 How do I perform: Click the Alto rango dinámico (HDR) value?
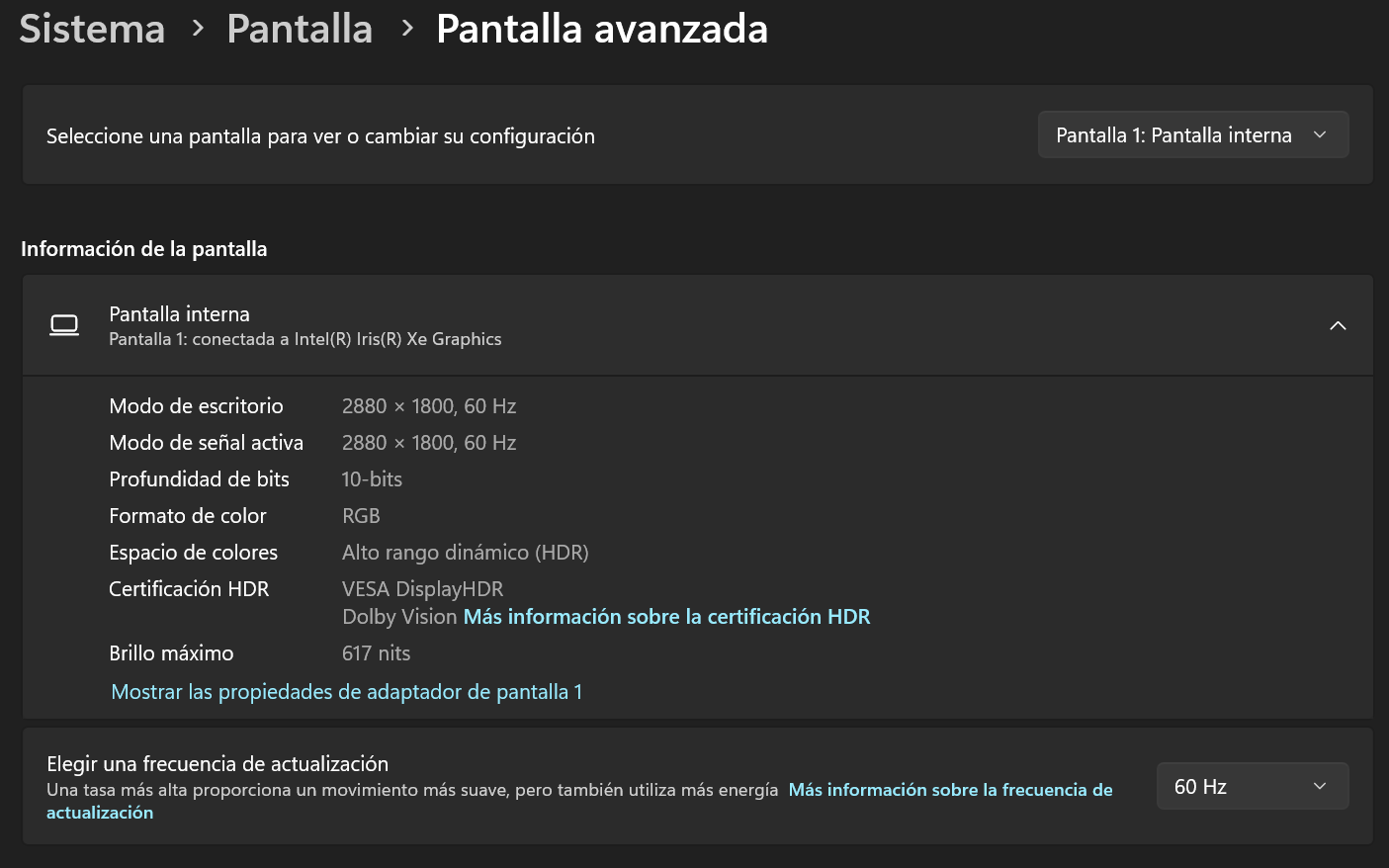(465, 553)
